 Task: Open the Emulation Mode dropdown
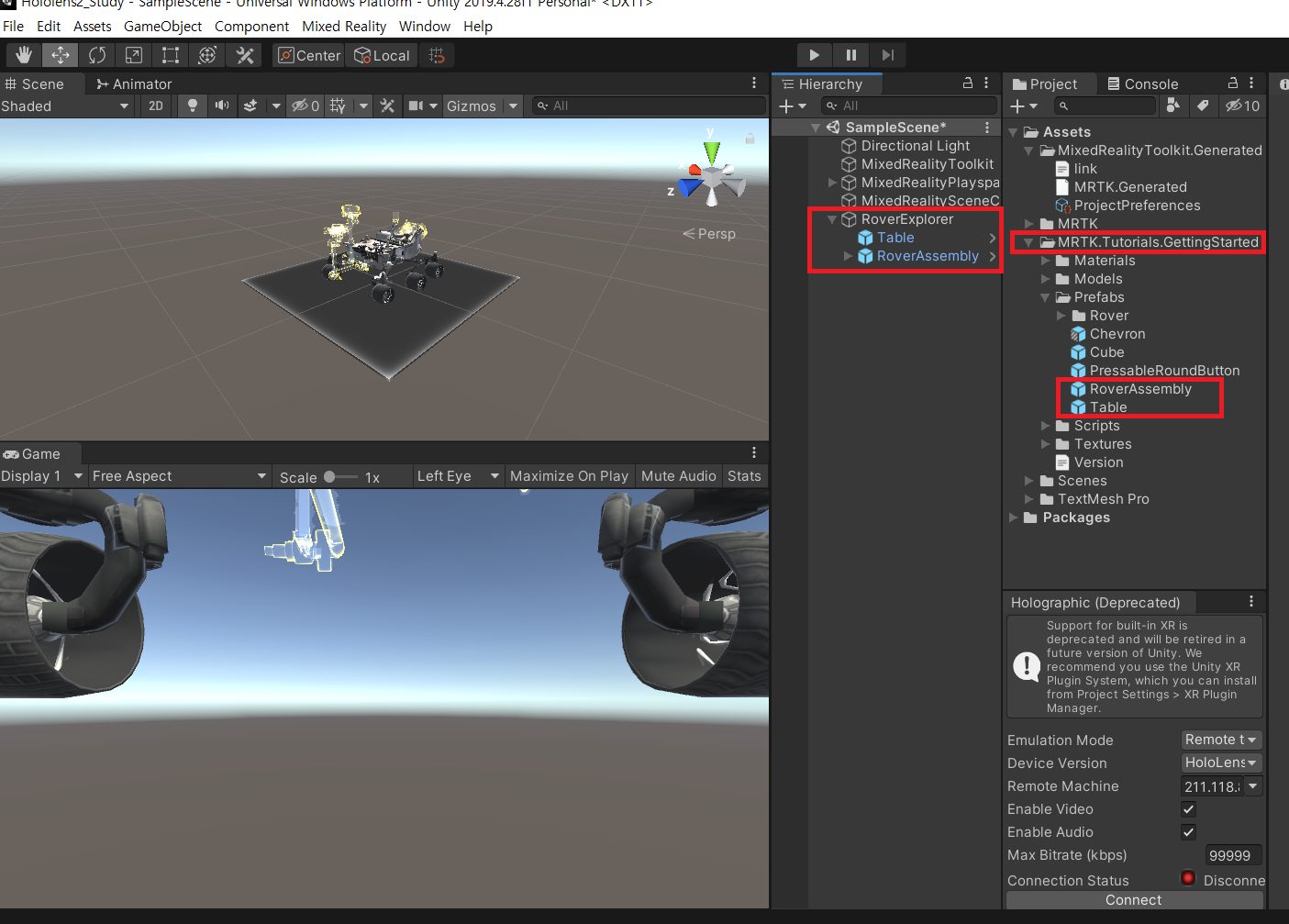1221,740
